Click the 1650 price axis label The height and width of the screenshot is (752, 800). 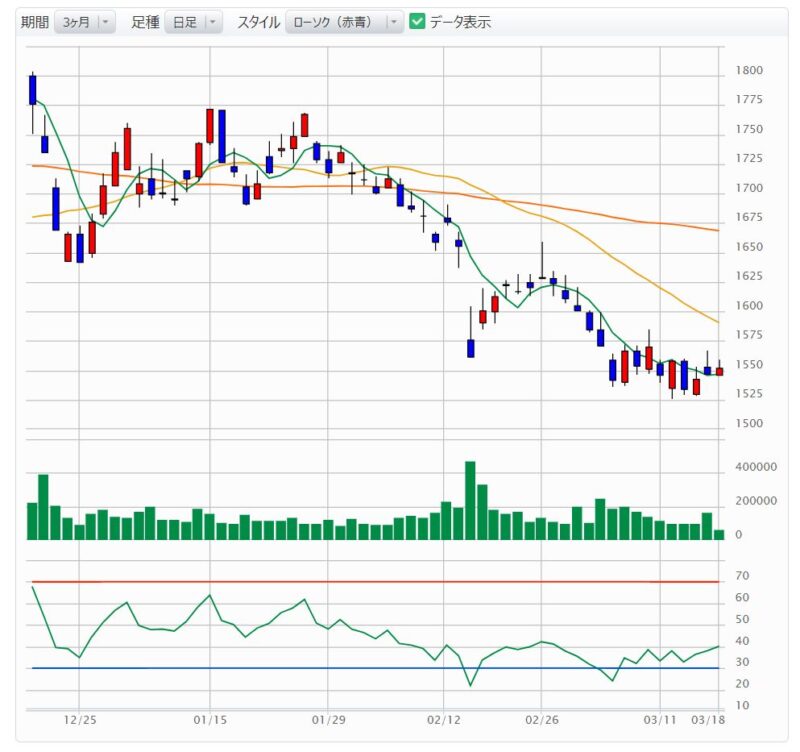pyautogui.click(x=749, y=247)
